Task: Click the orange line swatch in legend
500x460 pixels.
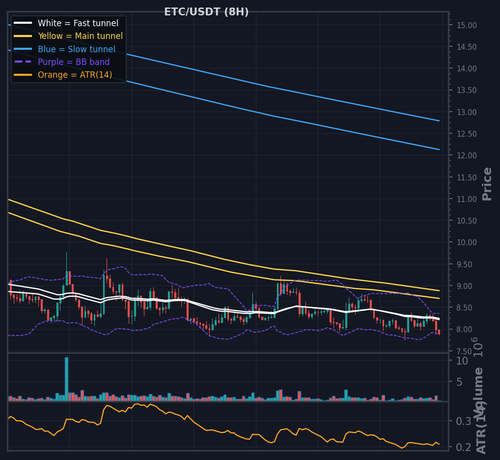Action: click(23, 75)
